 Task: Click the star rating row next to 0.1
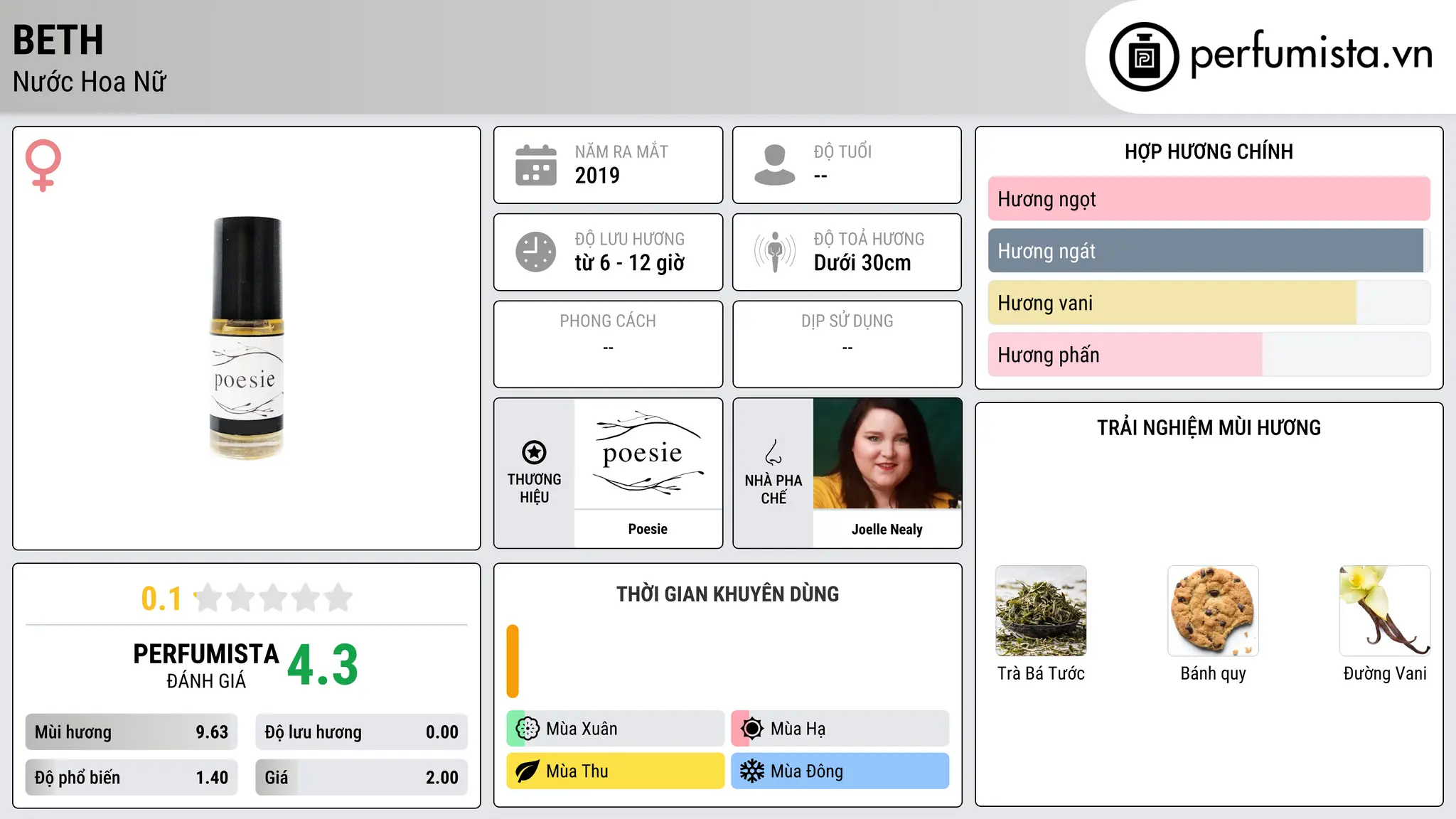(x=273, y=598)
